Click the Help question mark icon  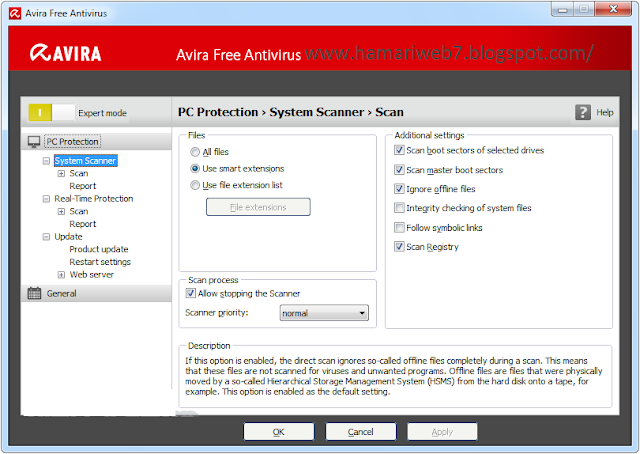click(x=582, y=112)
